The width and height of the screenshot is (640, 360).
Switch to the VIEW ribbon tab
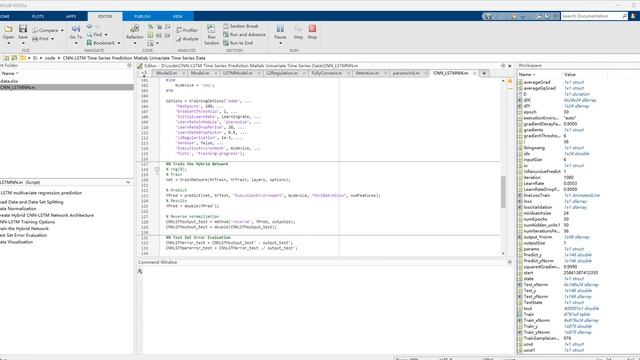point(177,16)
